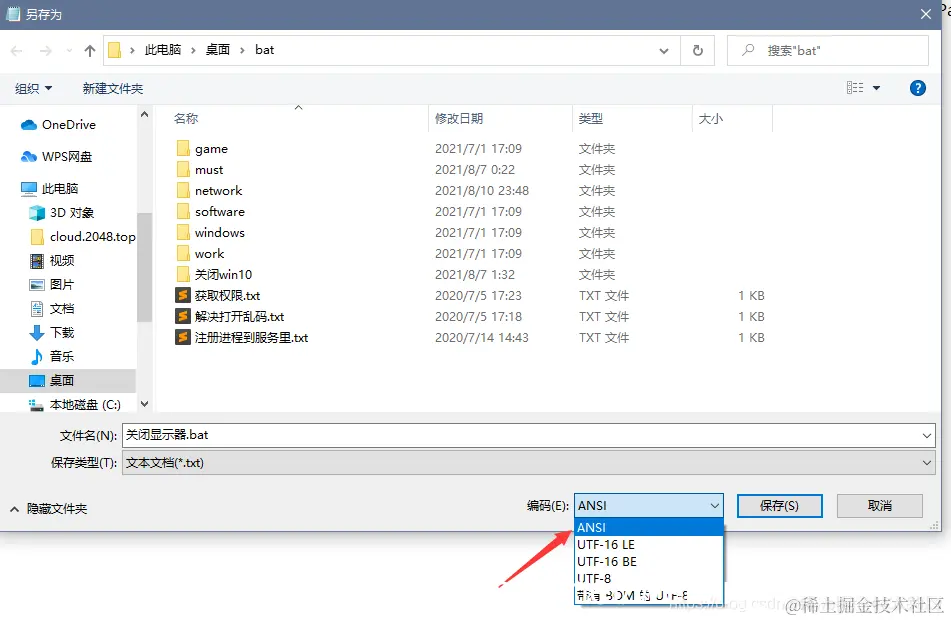Open 图片 library in sidebar
Screen dimensions: 951x622
52,284
